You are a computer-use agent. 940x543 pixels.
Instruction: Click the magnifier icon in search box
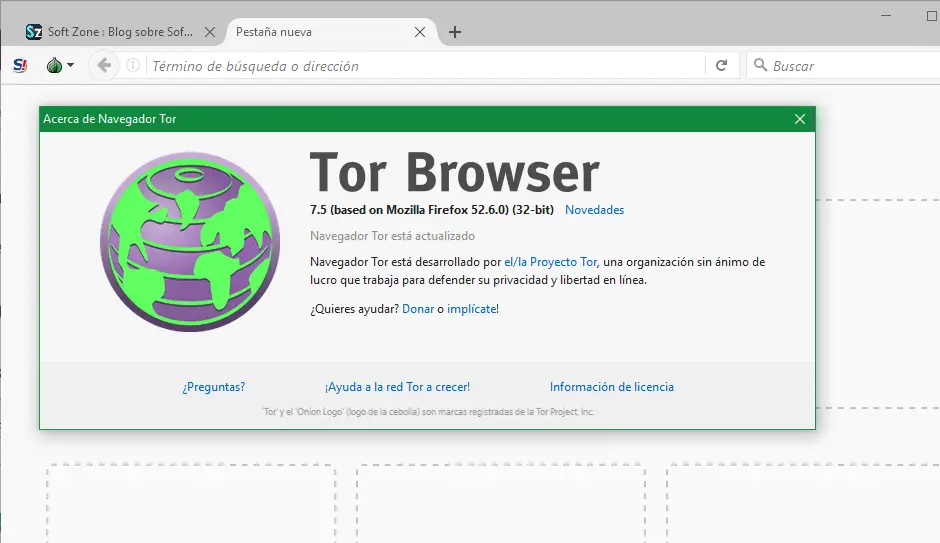[760, 65]
